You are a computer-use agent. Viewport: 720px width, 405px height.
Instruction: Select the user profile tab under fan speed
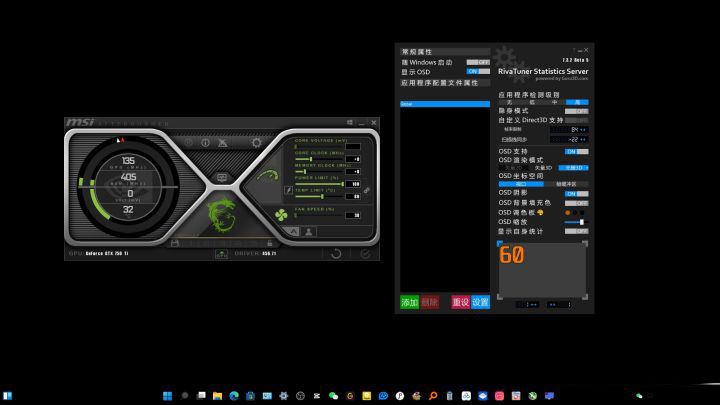point(309,231)
